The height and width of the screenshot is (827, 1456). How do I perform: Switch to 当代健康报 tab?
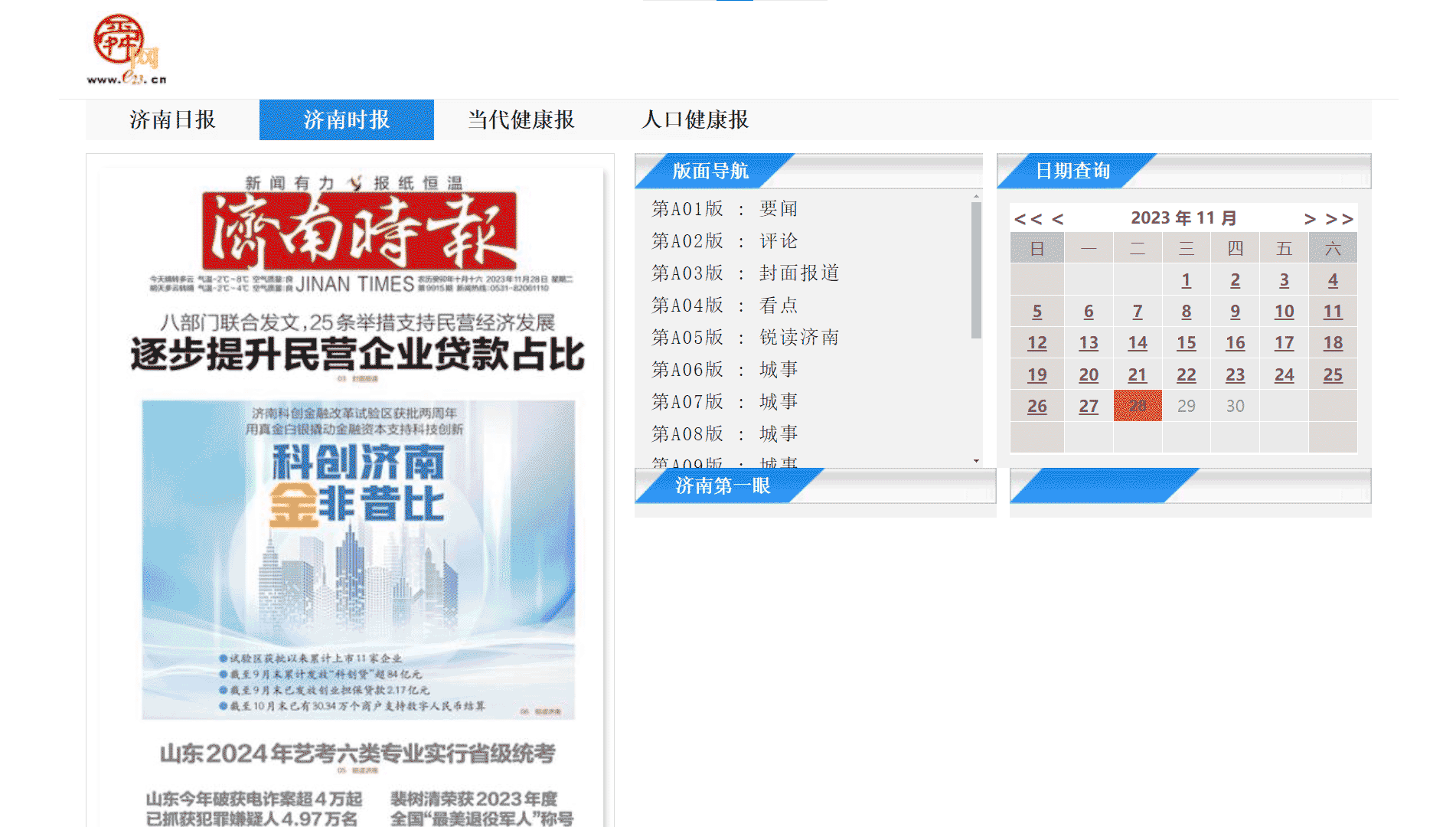click(521, 119)
